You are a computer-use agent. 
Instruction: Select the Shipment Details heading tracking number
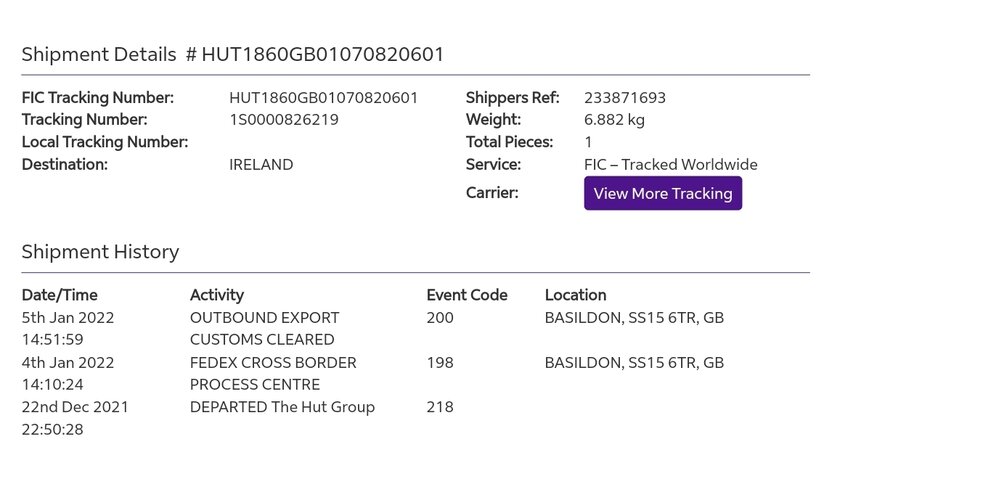322,55
